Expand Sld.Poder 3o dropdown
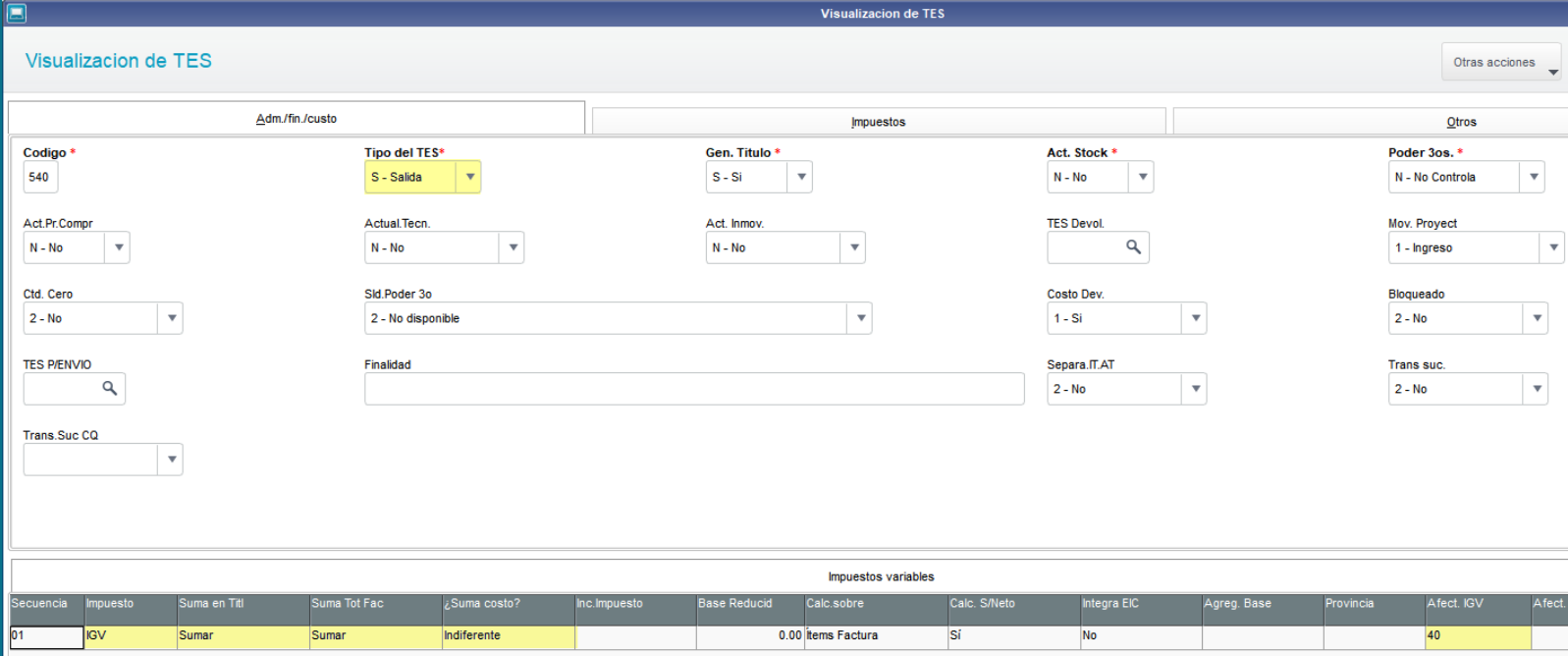Image resolution: width=1568 pixels, height=656 pixels. click(861, 318)
